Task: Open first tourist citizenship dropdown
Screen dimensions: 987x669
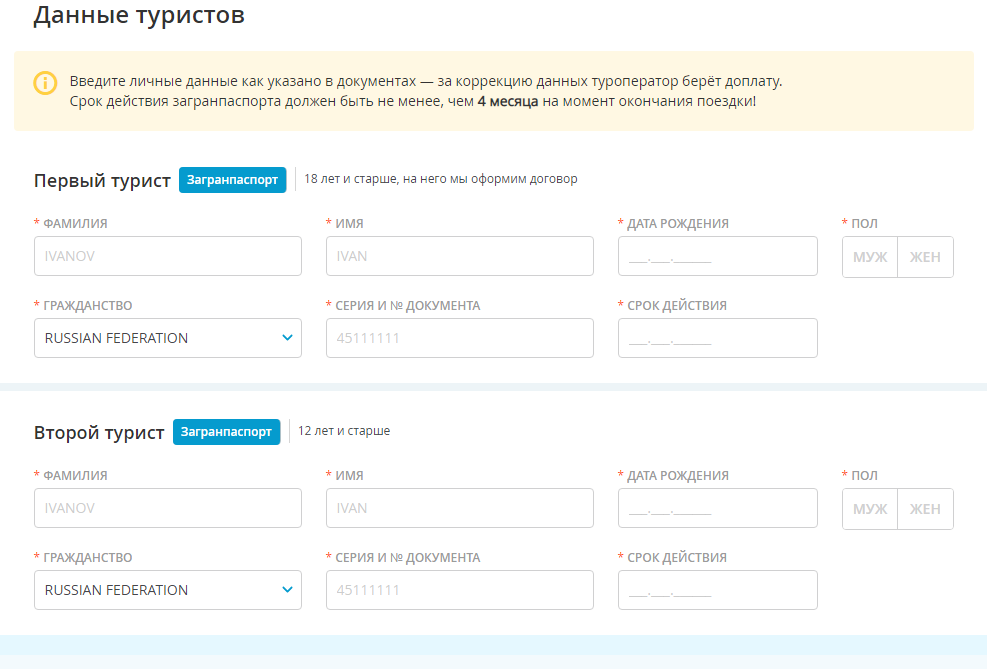Action: (168, 338)
